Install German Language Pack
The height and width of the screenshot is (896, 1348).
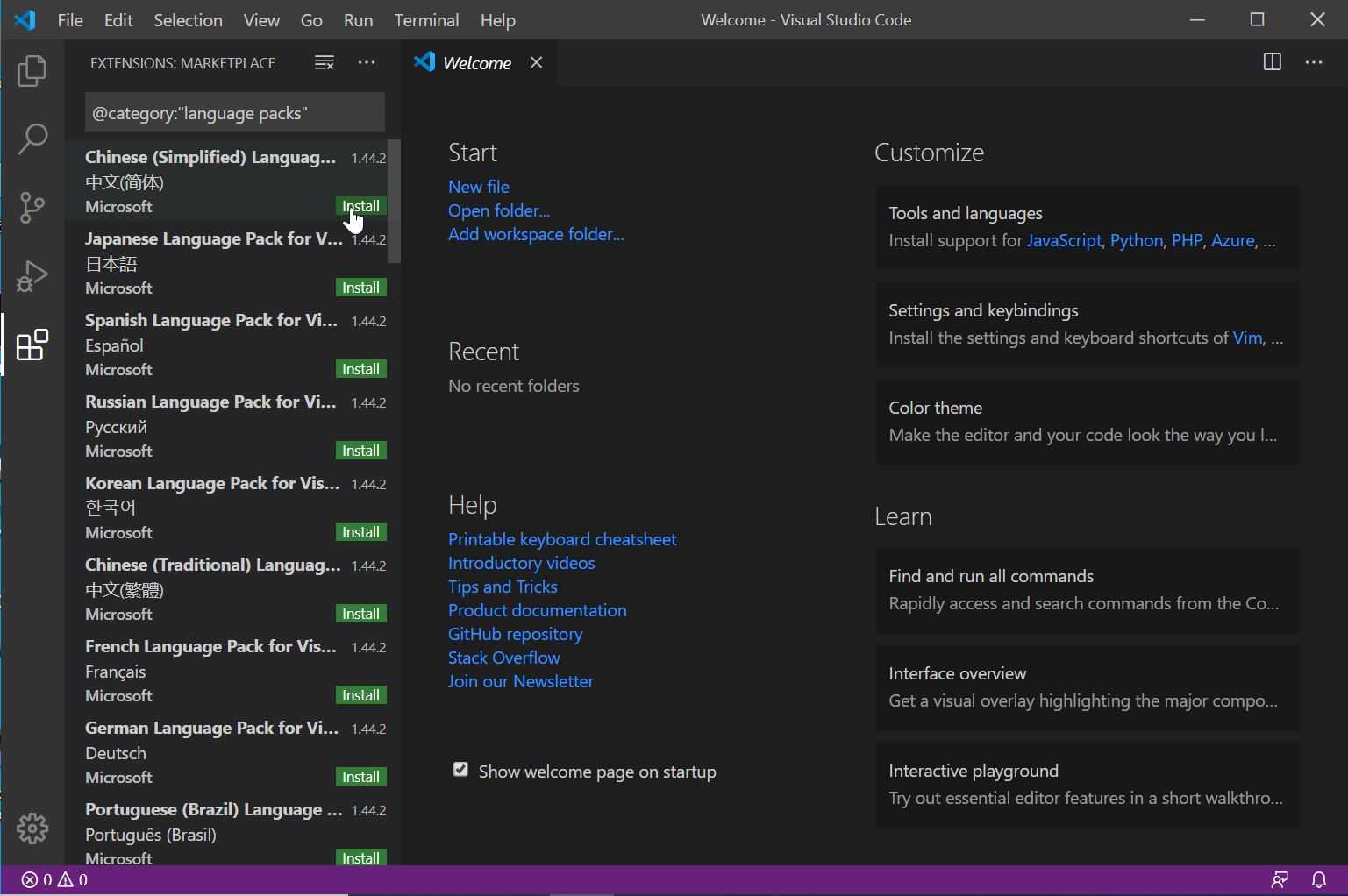coord(360,777)
